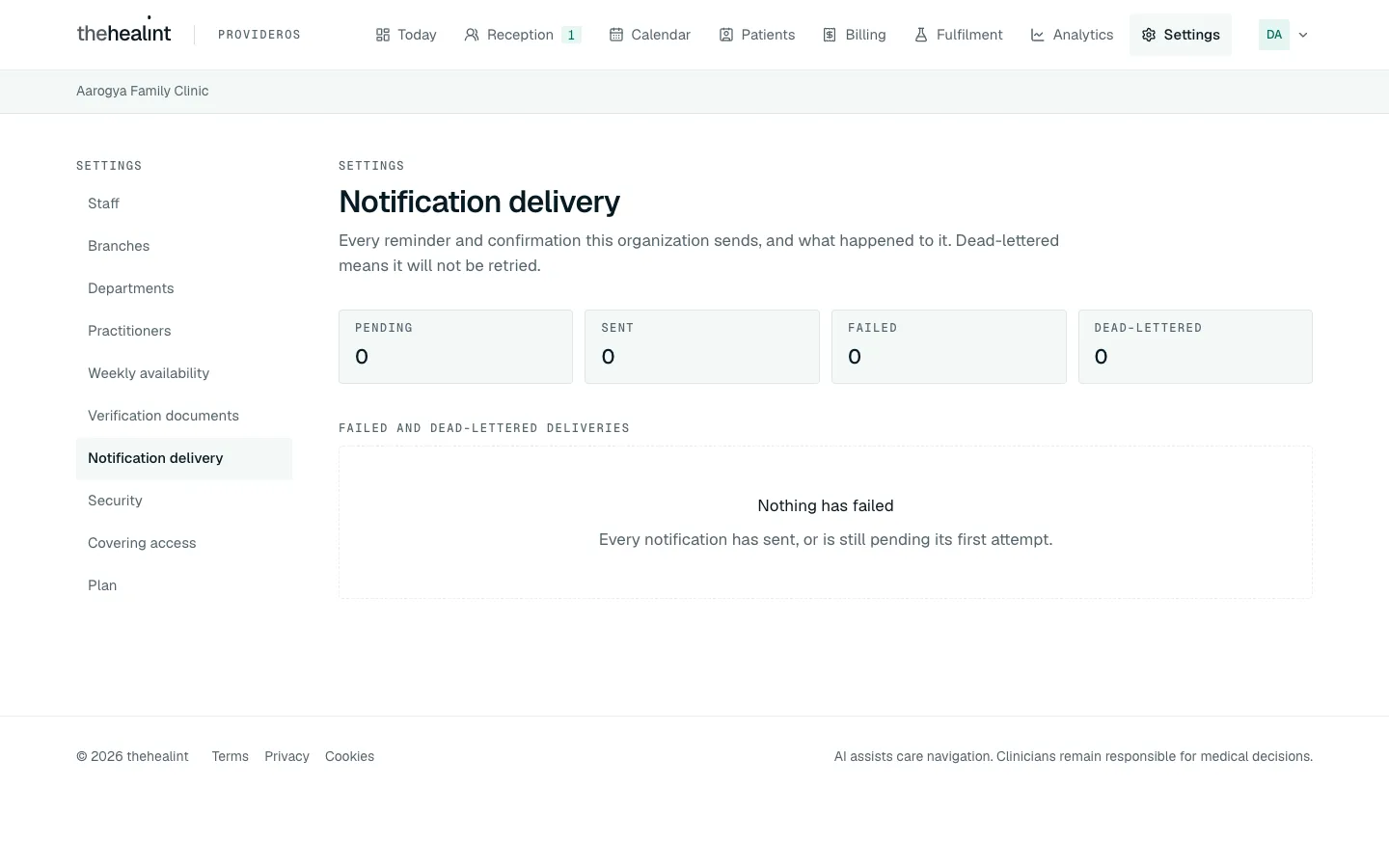Open the DA user avatar
The width and height of the screenshot is (1389, 868).
(x=1274, y=35)
